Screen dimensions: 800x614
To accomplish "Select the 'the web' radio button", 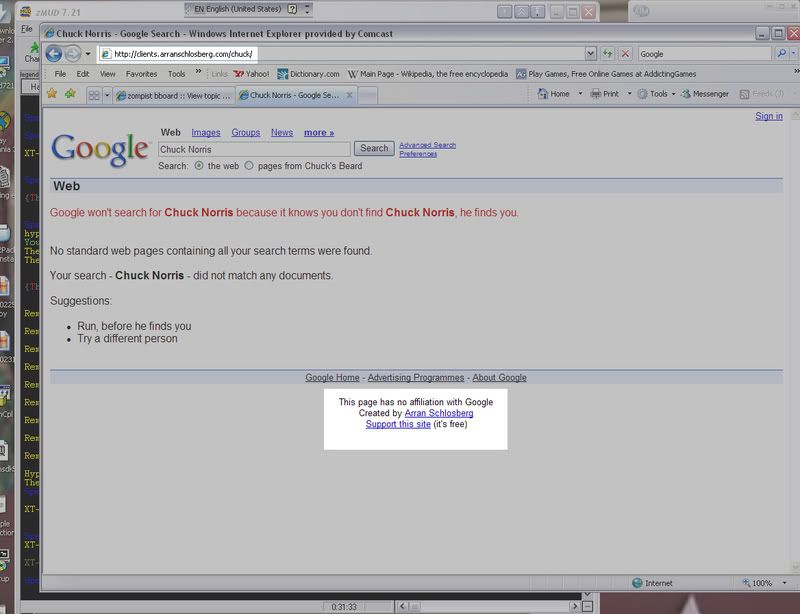I will (199, 165).
